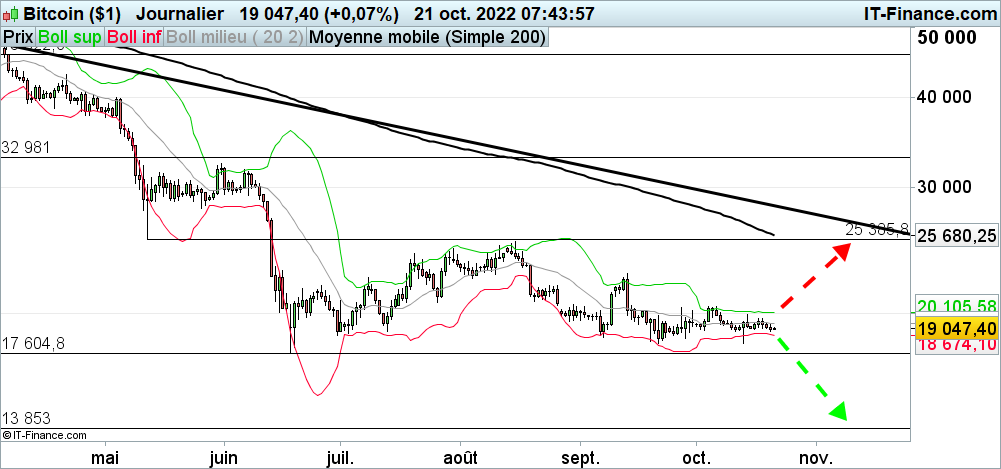
Task: Select the Prix legend tab
Action: pyautogui.click(x=17, y=38)
